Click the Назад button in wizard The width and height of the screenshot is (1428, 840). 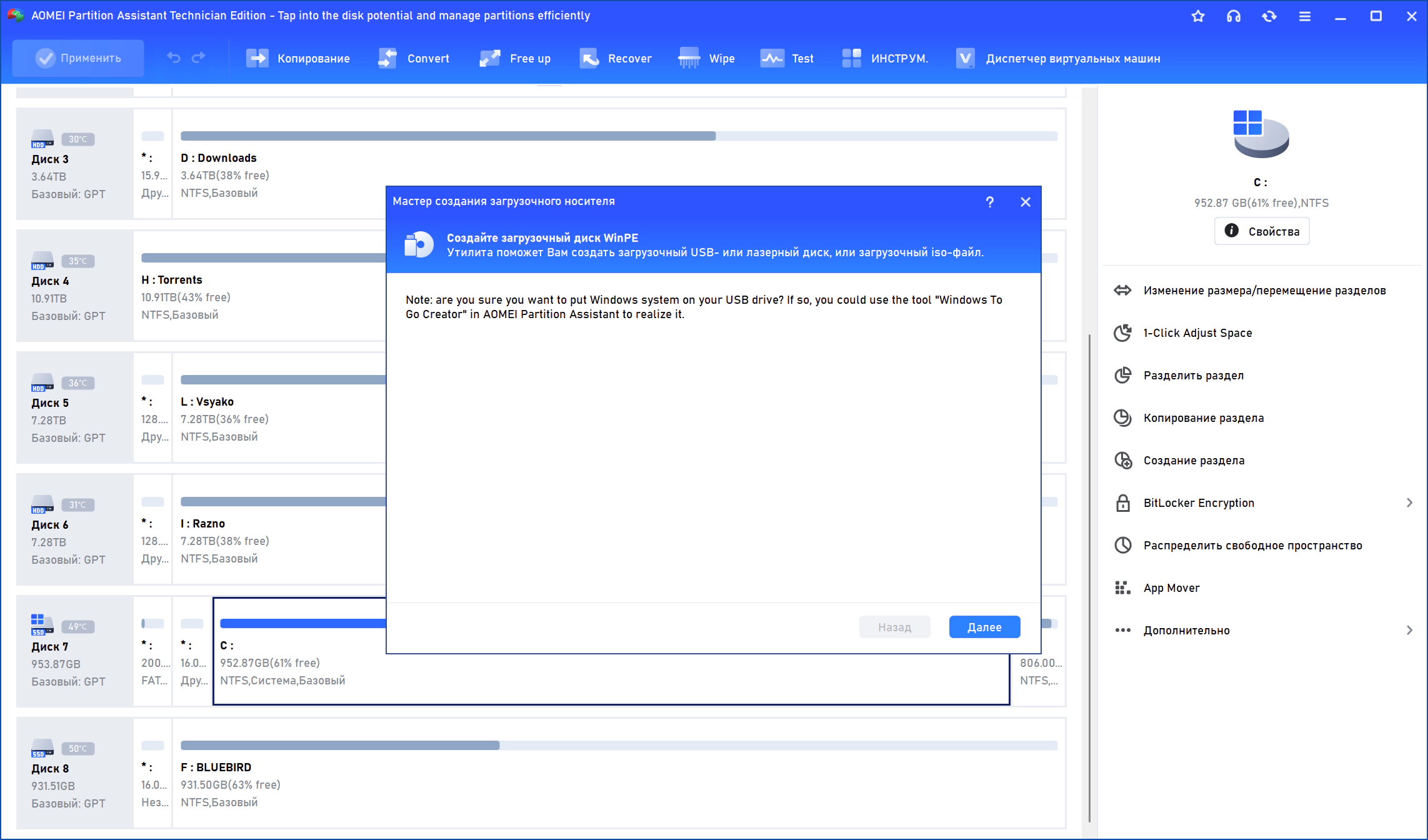pos(895,627)
